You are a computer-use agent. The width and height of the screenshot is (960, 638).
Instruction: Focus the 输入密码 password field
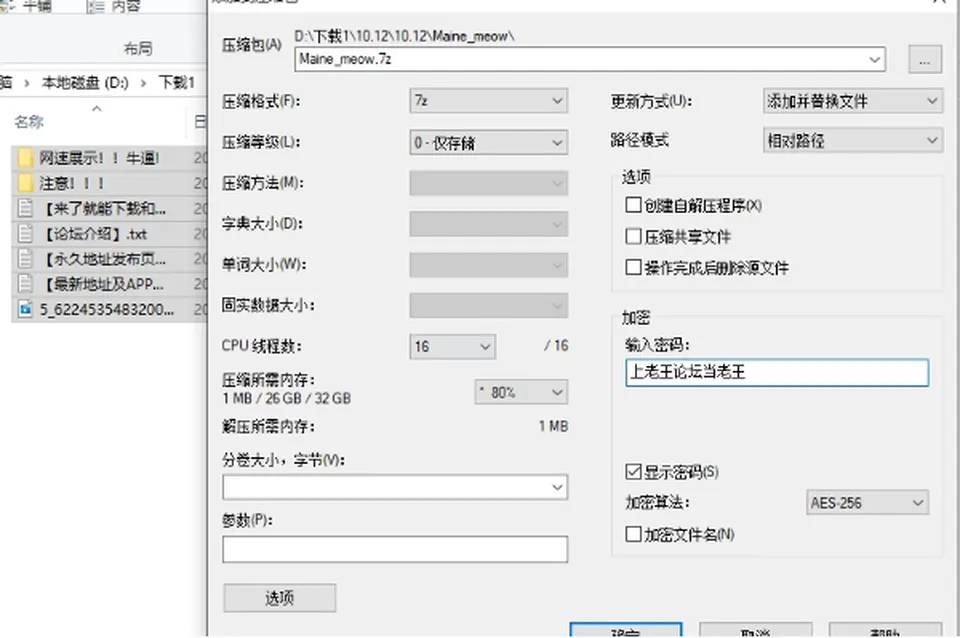click(x=776, y=372)
